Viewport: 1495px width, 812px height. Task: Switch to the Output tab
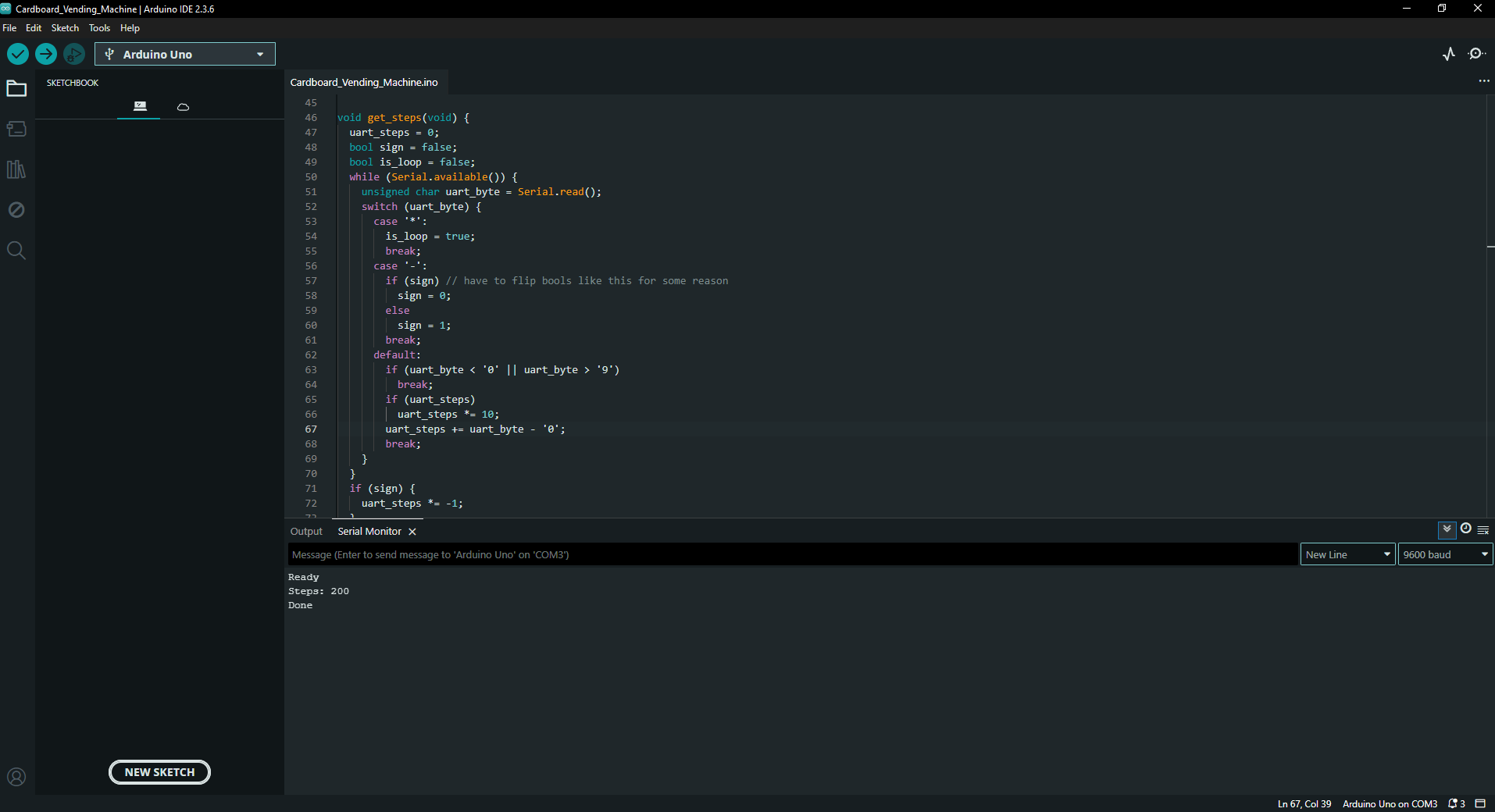pyautogui.click(x=306, y=532)
